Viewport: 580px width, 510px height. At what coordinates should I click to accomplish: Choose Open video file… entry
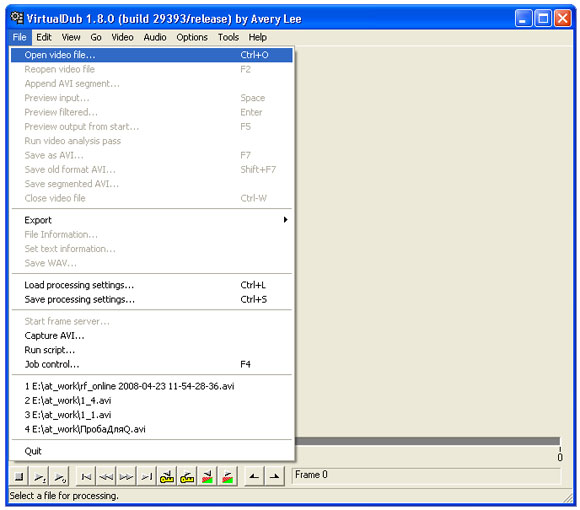pos(152,55)
